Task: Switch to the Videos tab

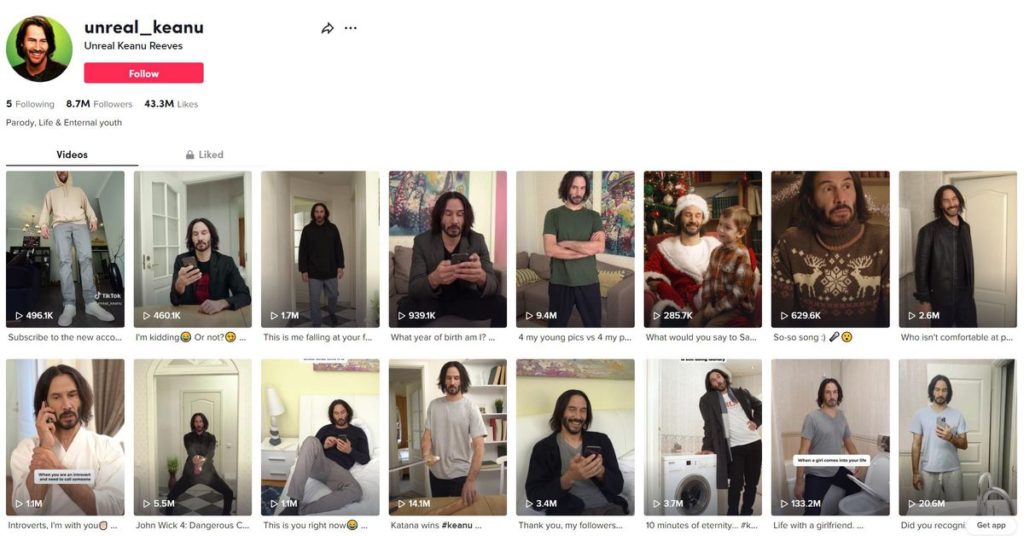Action: 72,155
